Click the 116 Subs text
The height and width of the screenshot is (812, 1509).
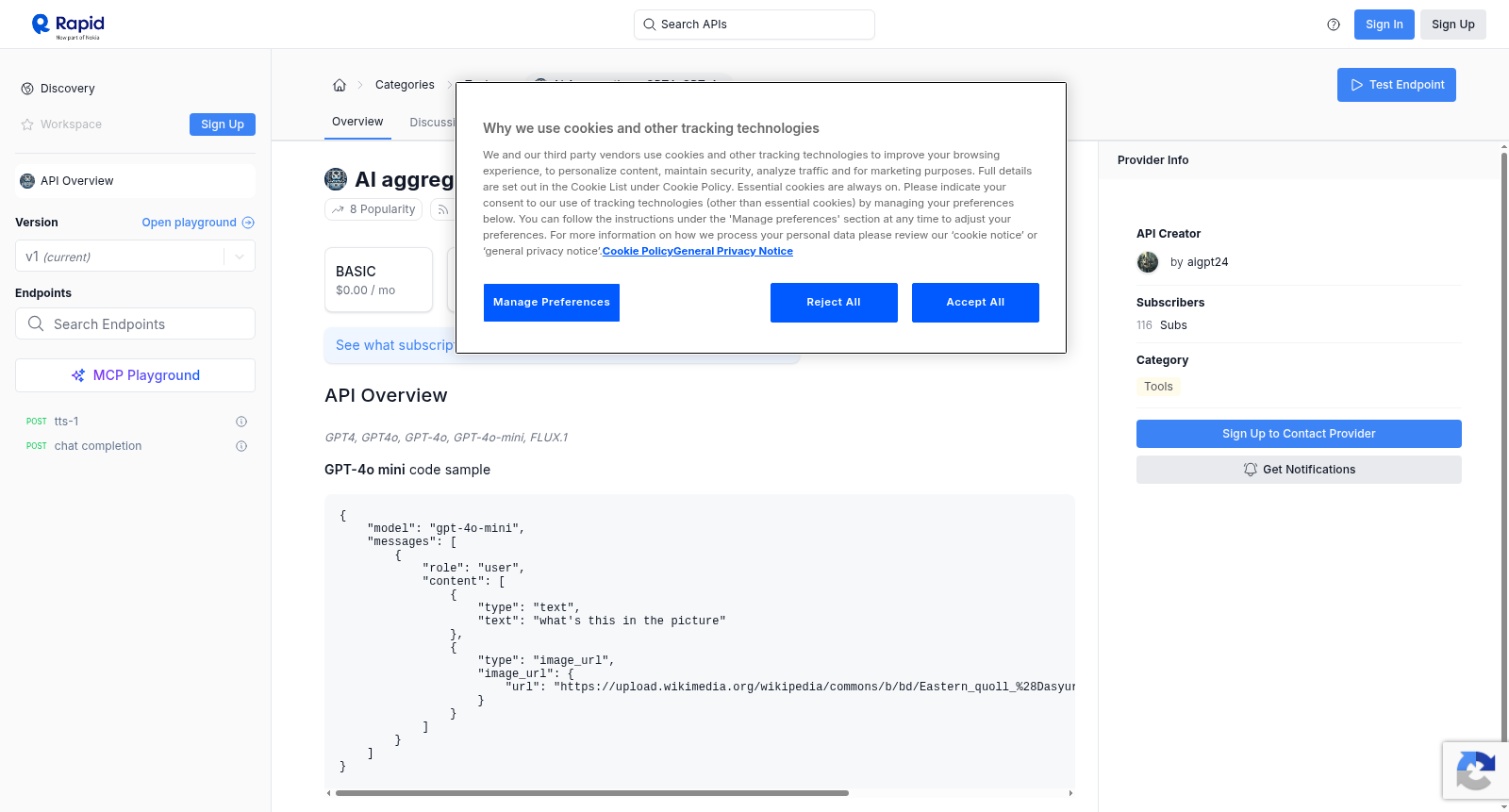(x=1162, y=325)
